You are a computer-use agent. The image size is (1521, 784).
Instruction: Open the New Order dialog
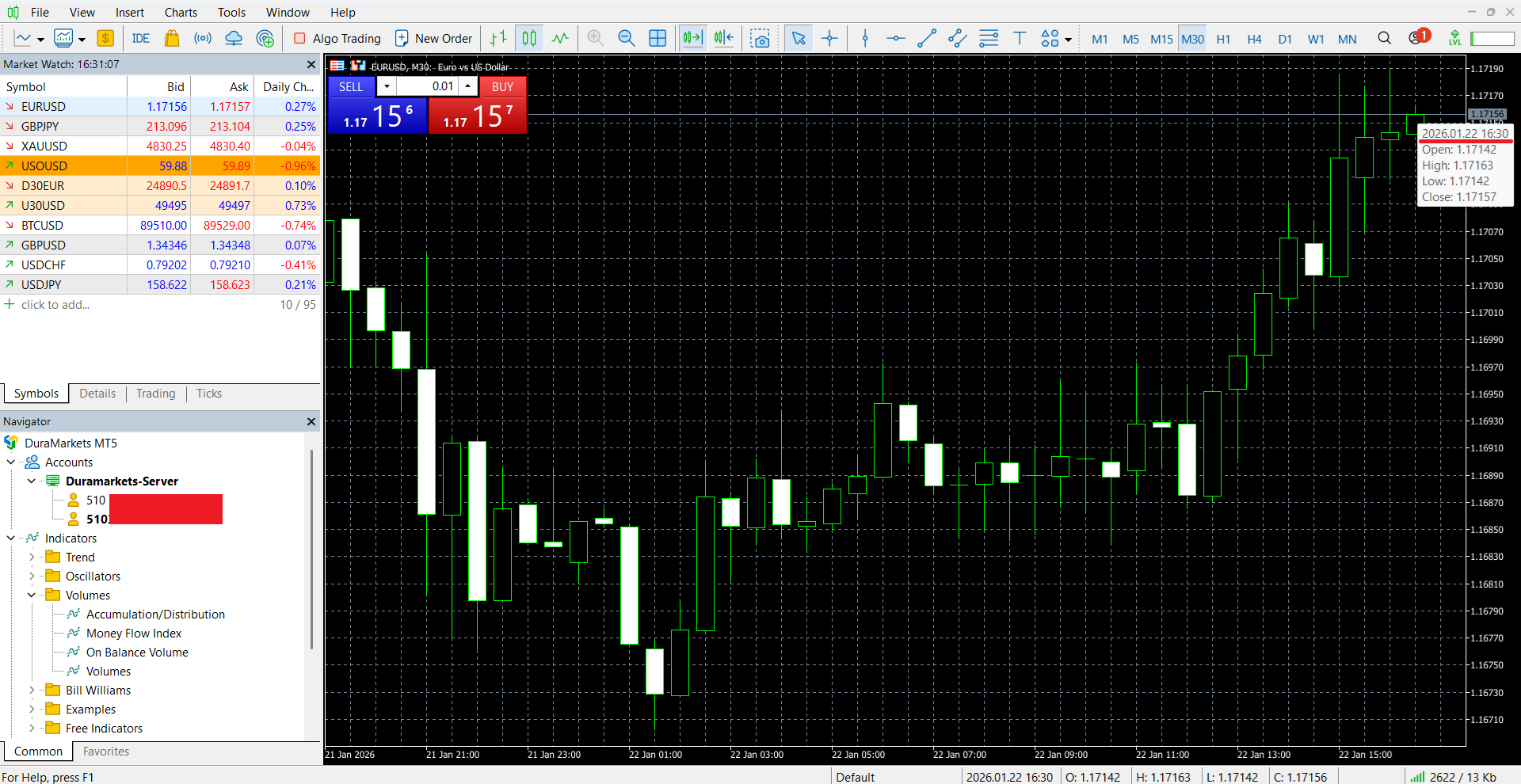pos(433,38)
